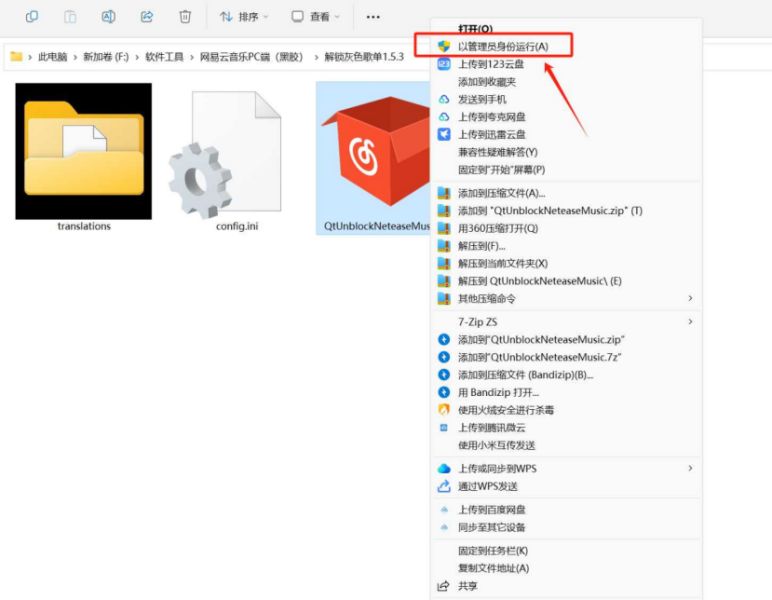Choose 用360压缩打开(Q)
The height and width of the screenshot is (600, 772).
click(566, 228)
